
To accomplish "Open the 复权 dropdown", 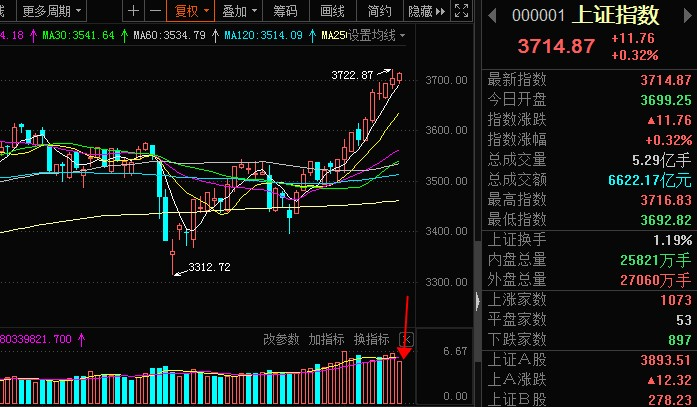I will pos(192,11).
